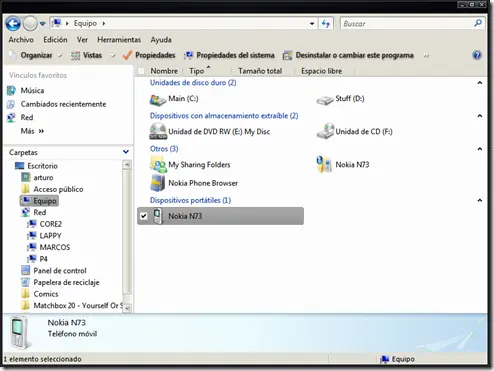Toggle the select-all checkbox in header
Screen dimensions: 494x371
click(x=141, y=71)
